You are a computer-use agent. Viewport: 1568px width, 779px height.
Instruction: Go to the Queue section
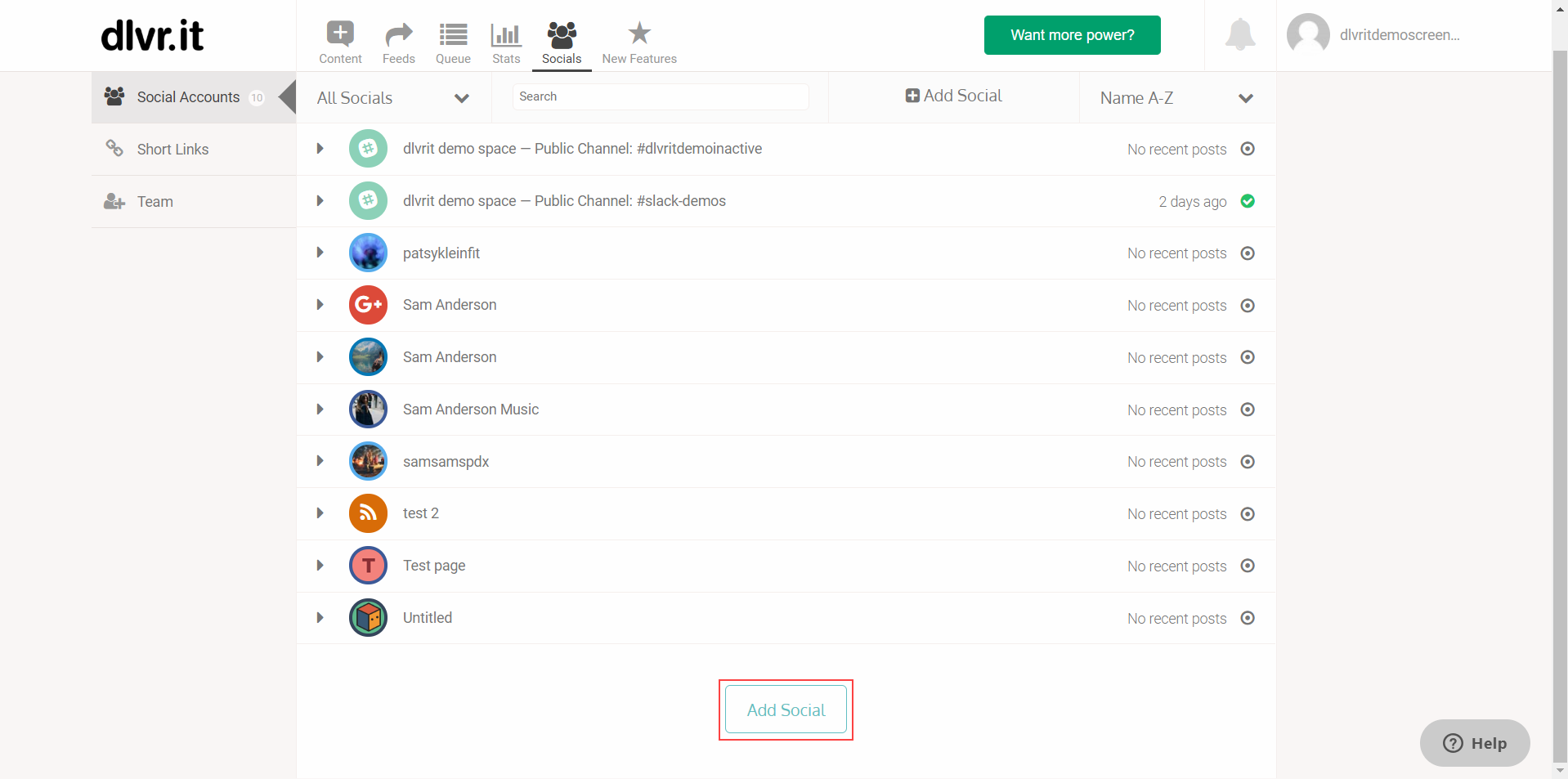click(x=453, y=43)
